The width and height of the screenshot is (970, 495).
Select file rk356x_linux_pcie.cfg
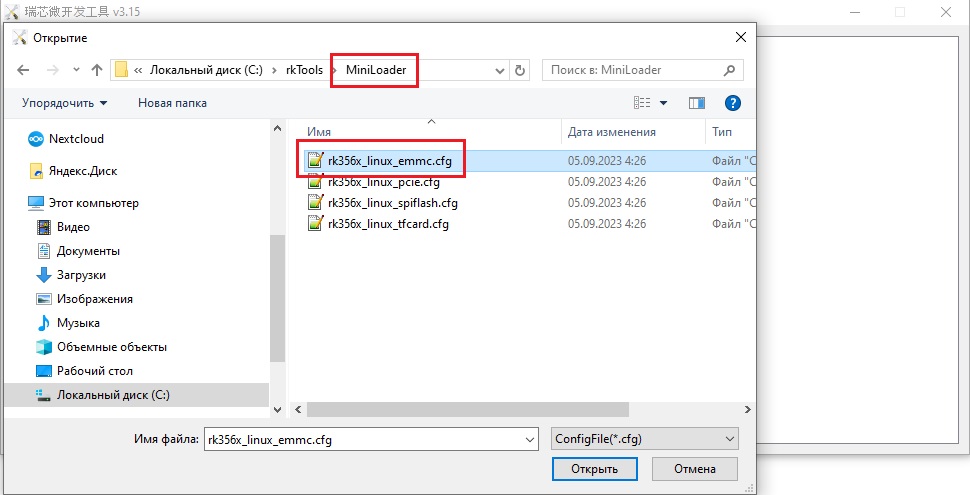tap(384, 182)
